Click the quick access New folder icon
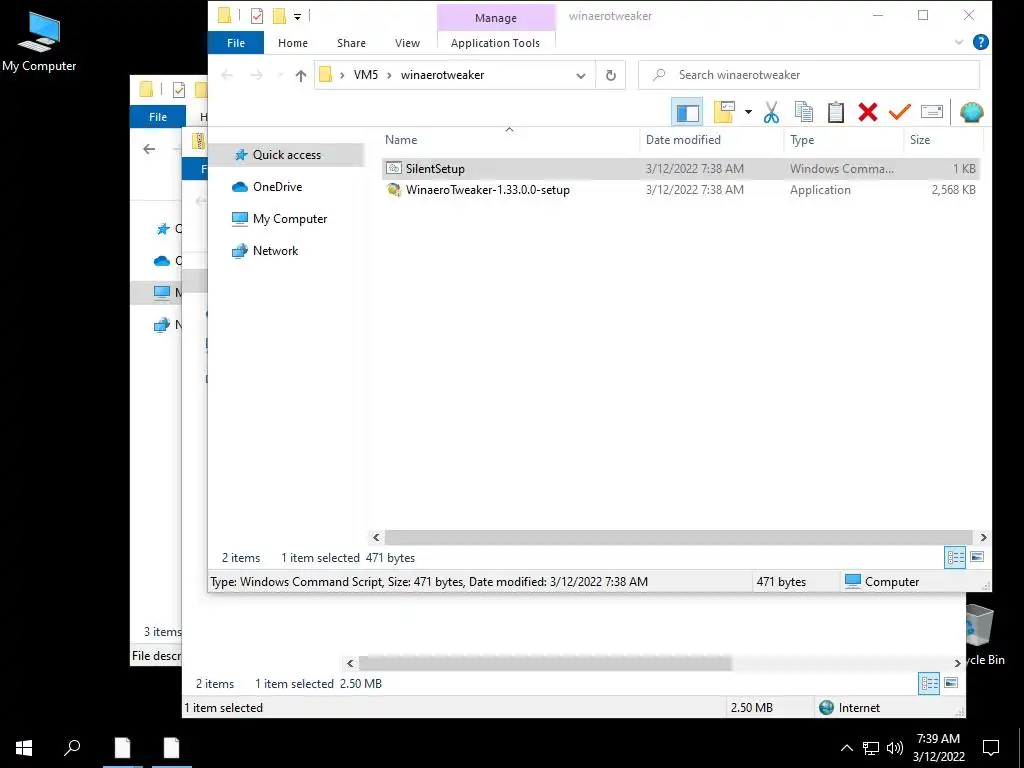The height and width of the screenshot is (768, 1024). tap(280, 16)
